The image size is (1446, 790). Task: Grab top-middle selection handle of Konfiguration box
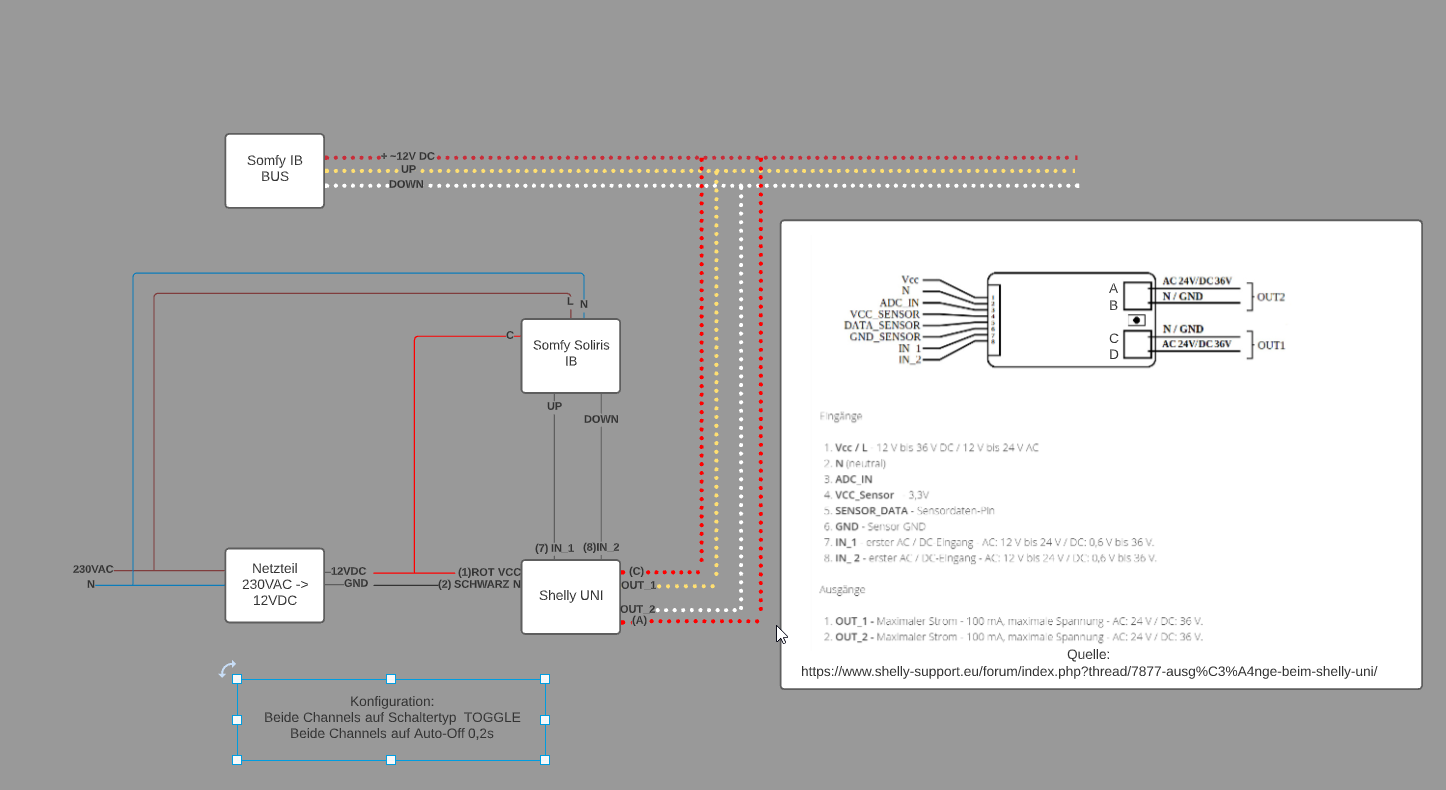[391, 679]
